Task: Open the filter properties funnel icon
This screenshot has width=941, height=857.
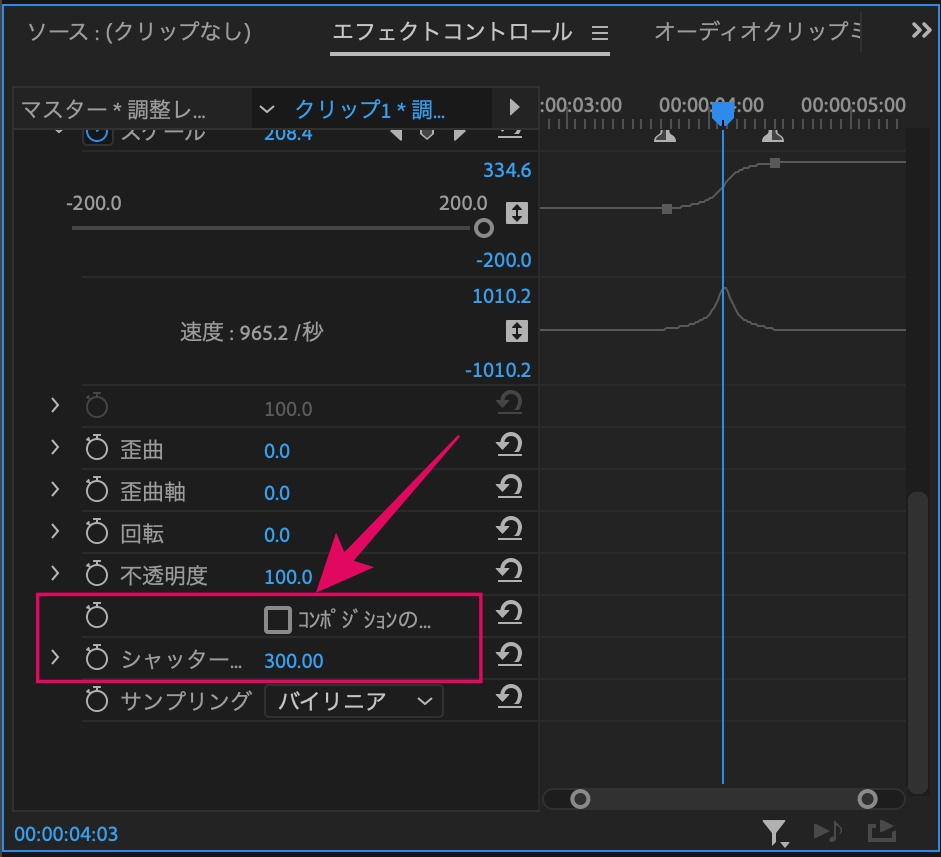Action: tap(775, 833)
